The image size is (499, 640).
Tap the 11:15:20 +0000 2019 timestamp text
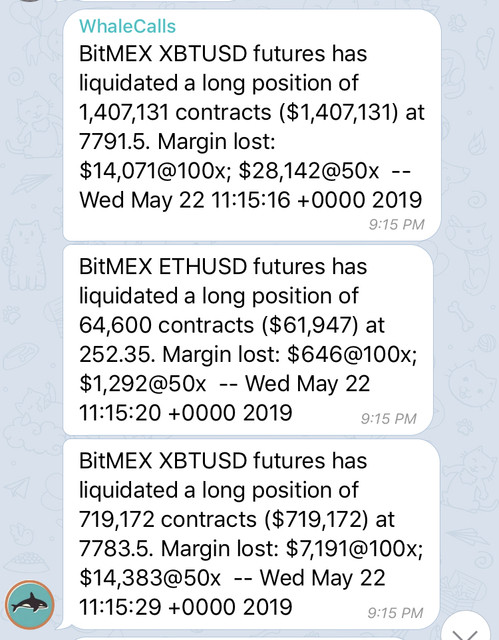coord(186,413)
